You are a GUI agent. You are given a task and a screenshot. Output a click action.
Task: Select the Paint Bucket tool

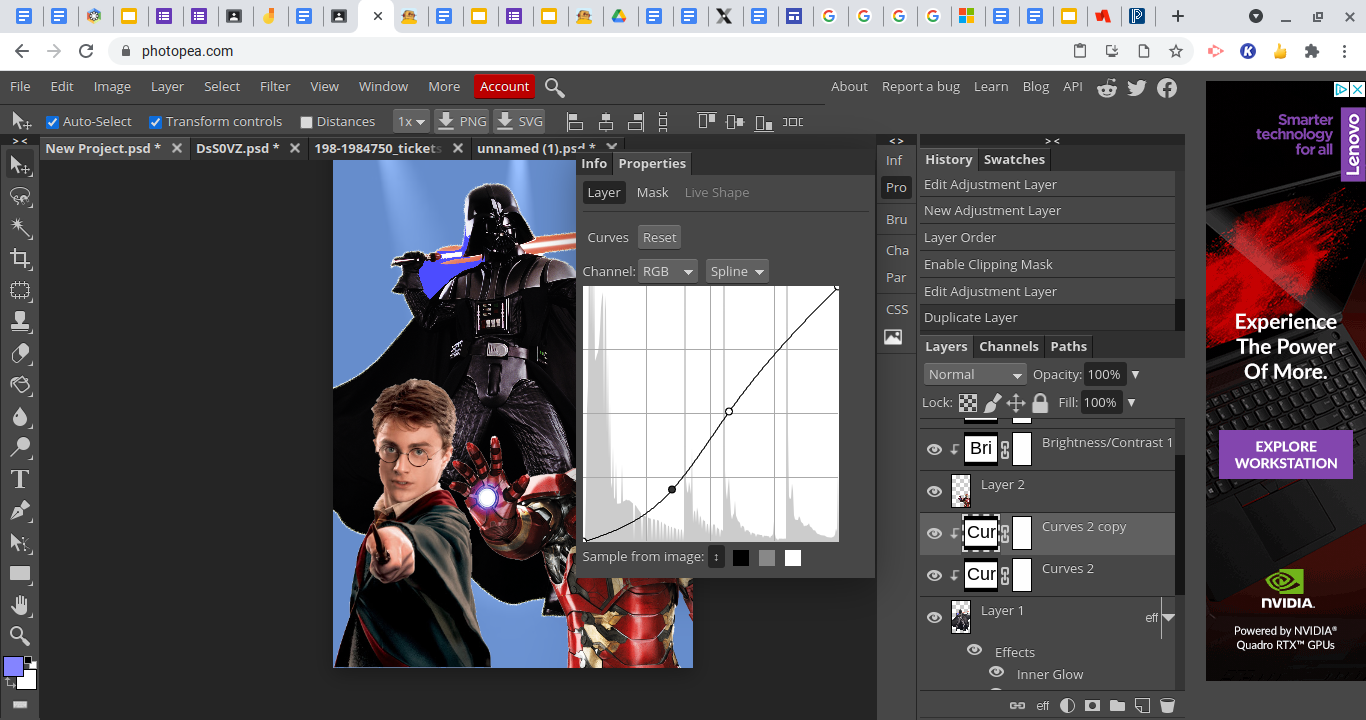20,385
